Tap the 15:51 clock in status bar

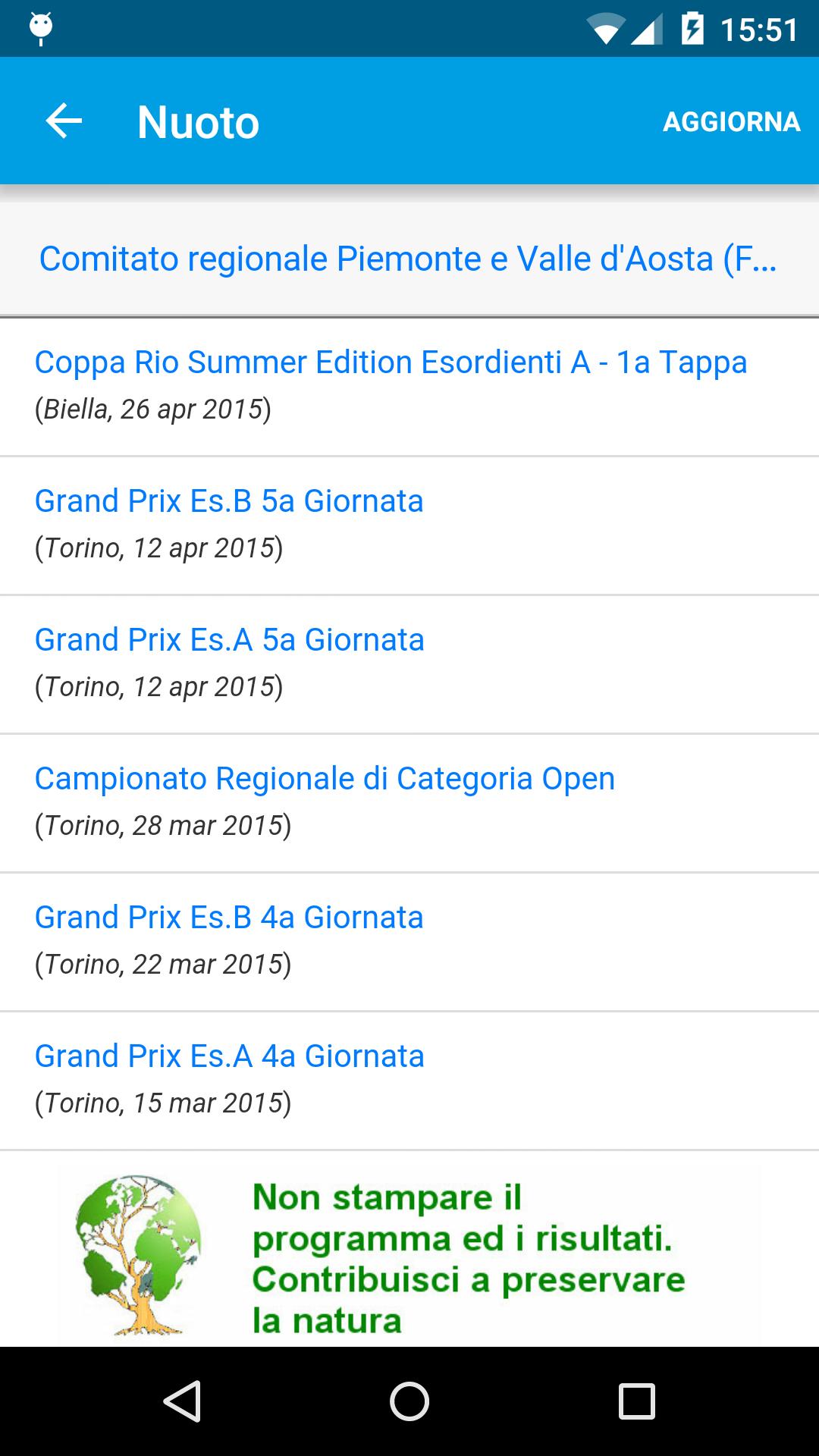759,30
